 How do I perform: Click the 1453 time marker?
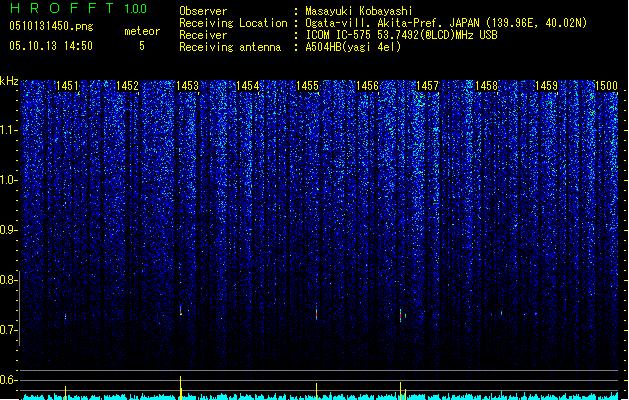(x=187, y=86)
